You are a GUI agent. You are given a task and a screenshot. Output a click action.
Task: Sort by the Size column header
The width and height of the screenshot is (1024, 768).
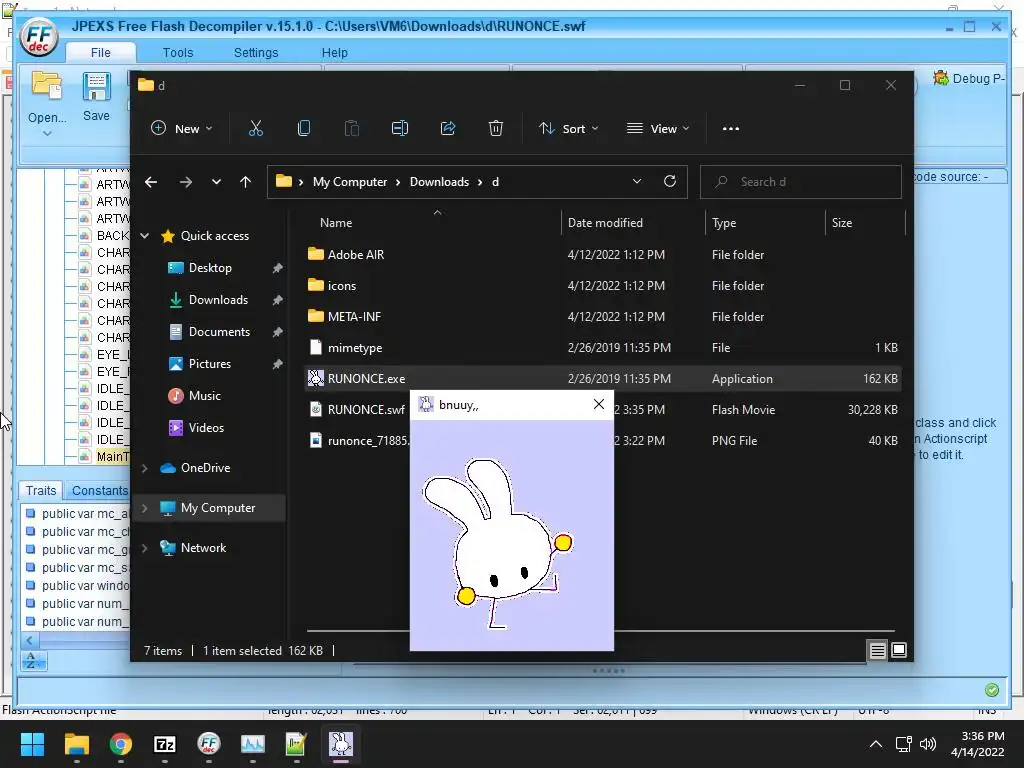click(x=842, y=223)
